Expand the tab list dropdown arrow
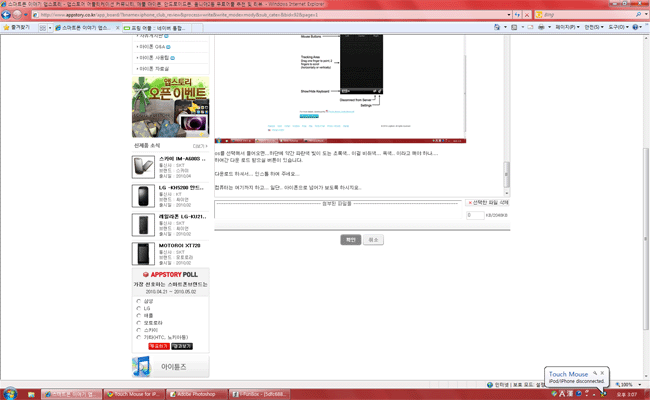650x400 pixels. click(x=50, y=28)
